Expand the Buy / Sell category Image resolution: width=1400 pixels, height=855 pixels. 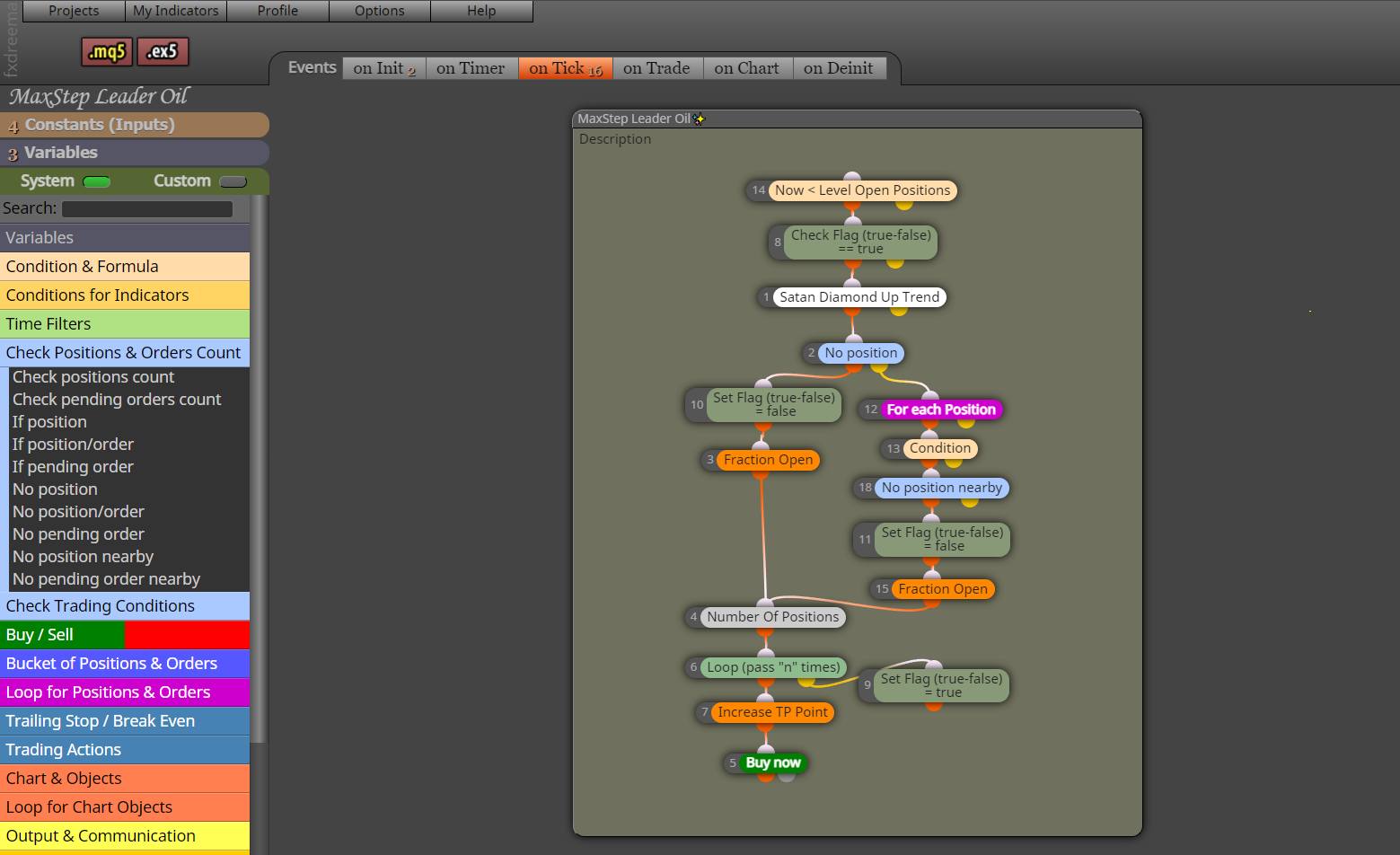coord(125,635)
